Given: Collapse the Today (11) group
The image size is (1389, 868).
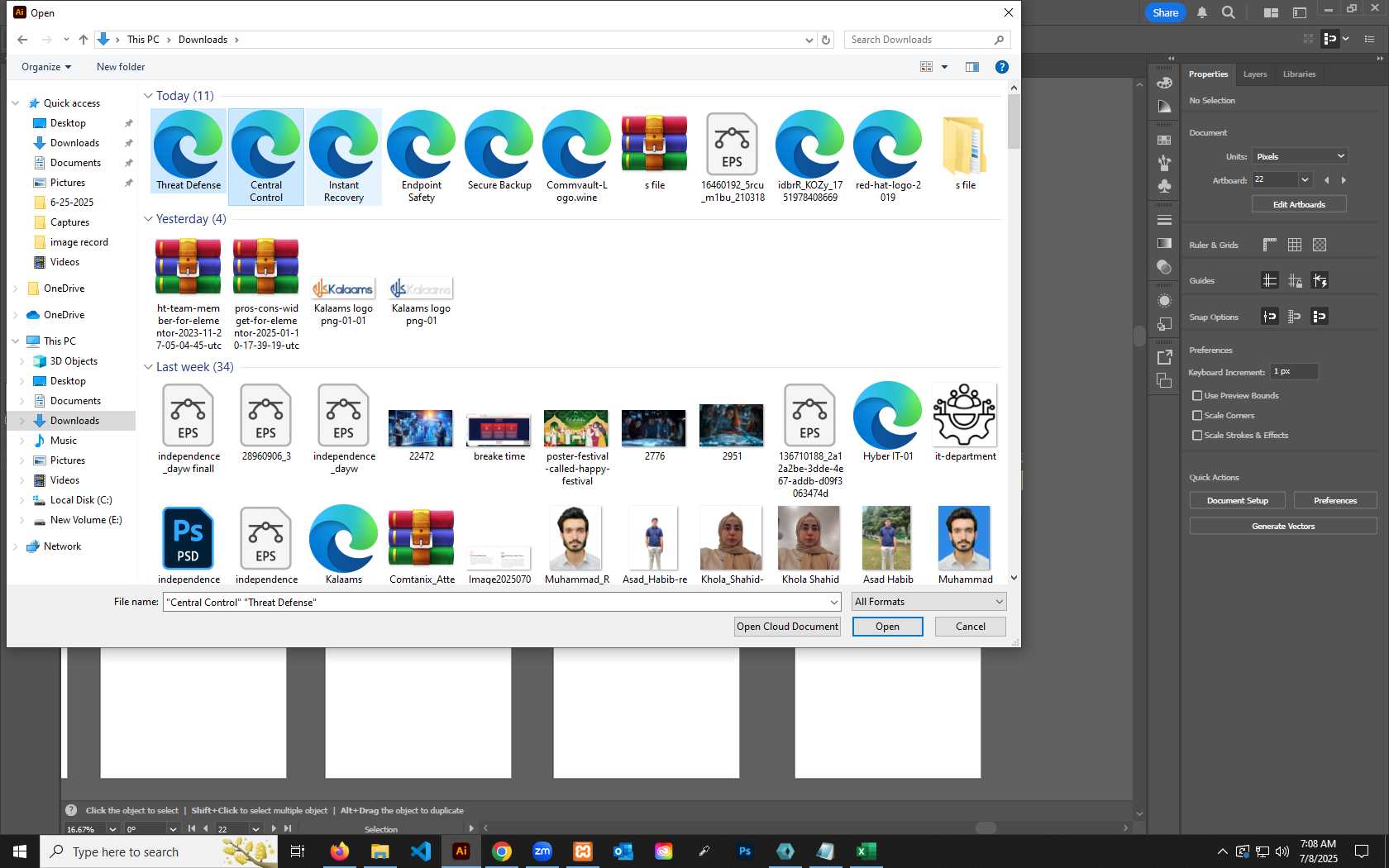Looking at the screenshot, I should coord(148,96).
